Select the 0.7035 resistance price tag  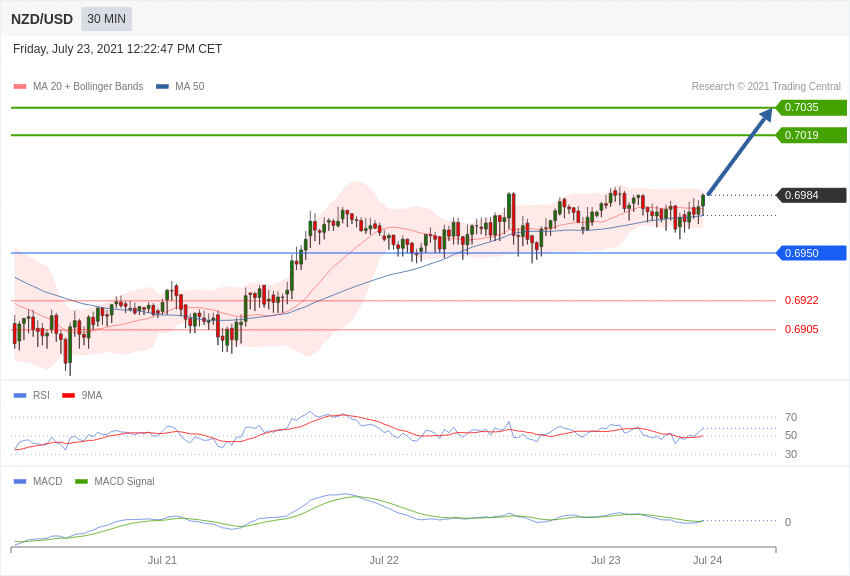tap(810, 107)
